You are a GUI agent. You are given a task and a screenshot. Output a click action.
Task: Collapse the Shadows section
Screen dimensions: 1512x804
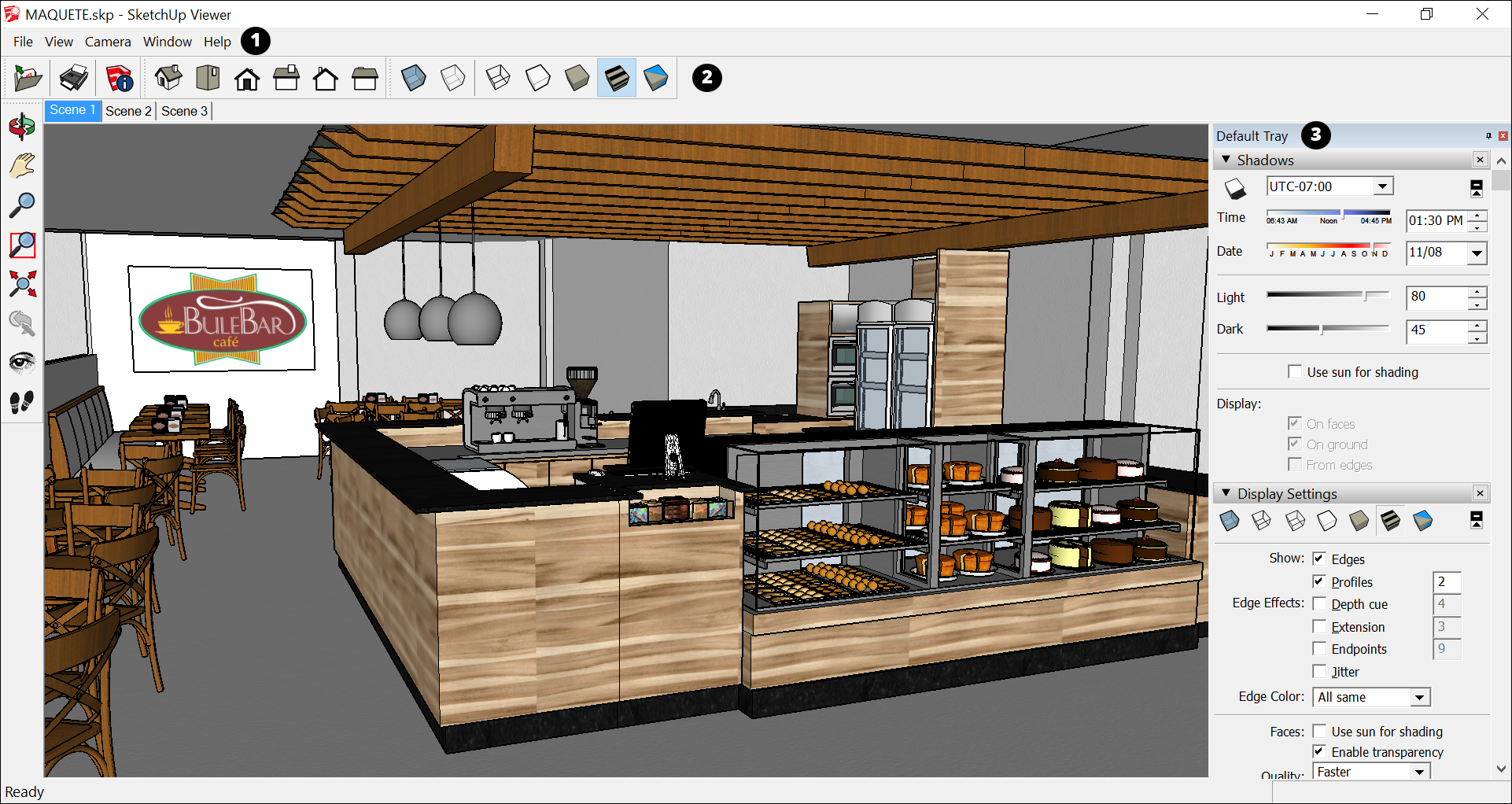pos(1226,160)
